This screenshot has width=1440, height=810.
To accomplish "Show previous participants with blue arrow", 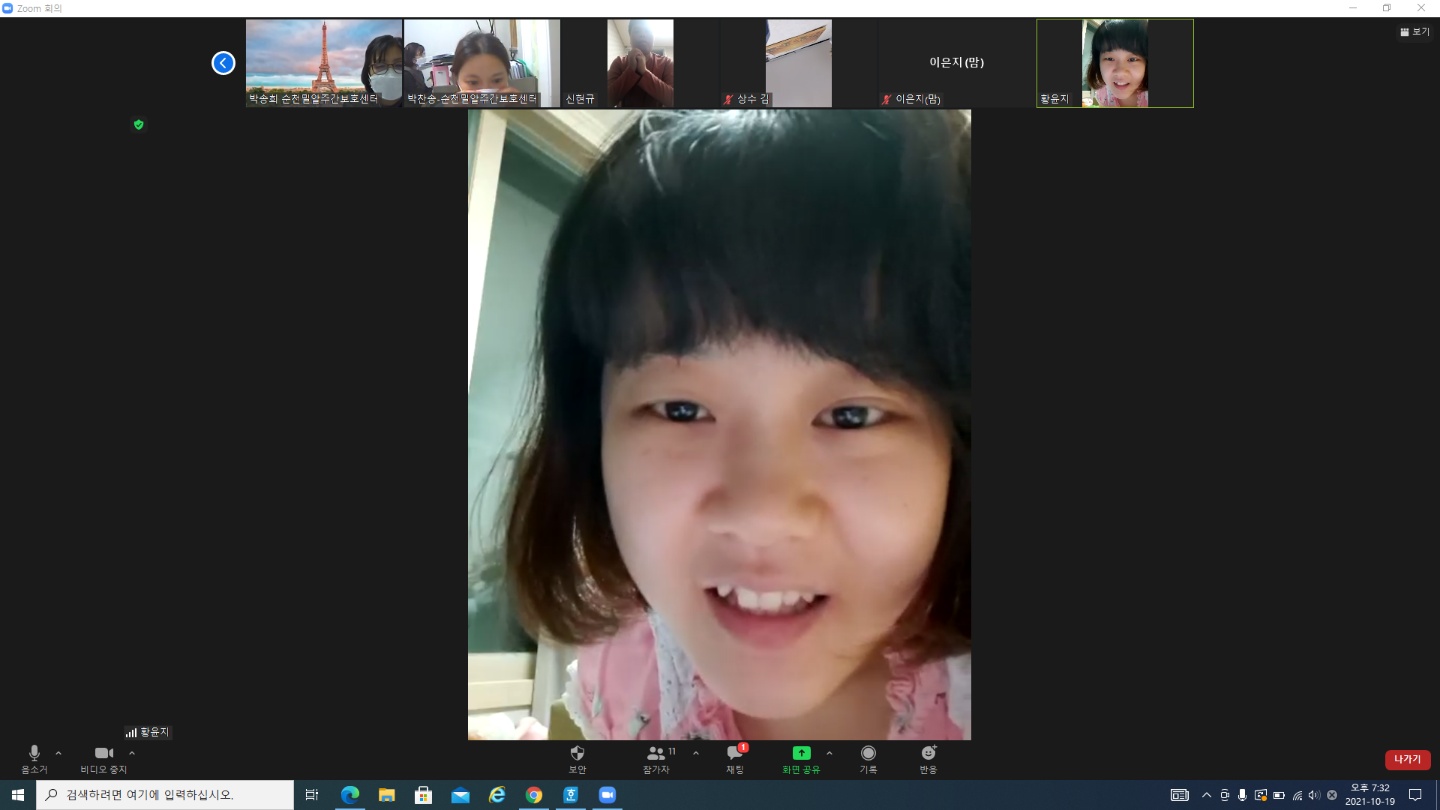I will (223, 63).
